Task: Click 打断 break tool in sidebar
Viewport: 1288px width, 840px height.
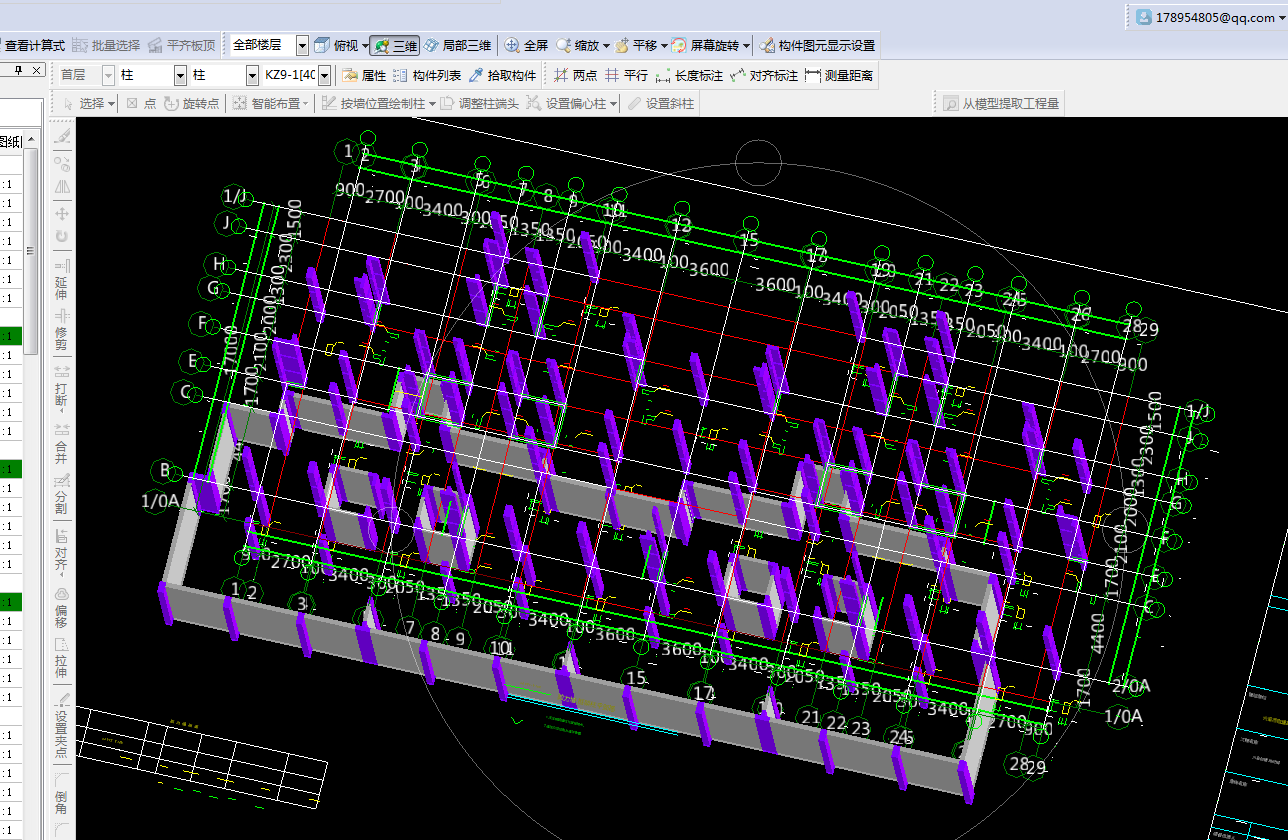Action: pyautogui.click(x=61, y=388)
